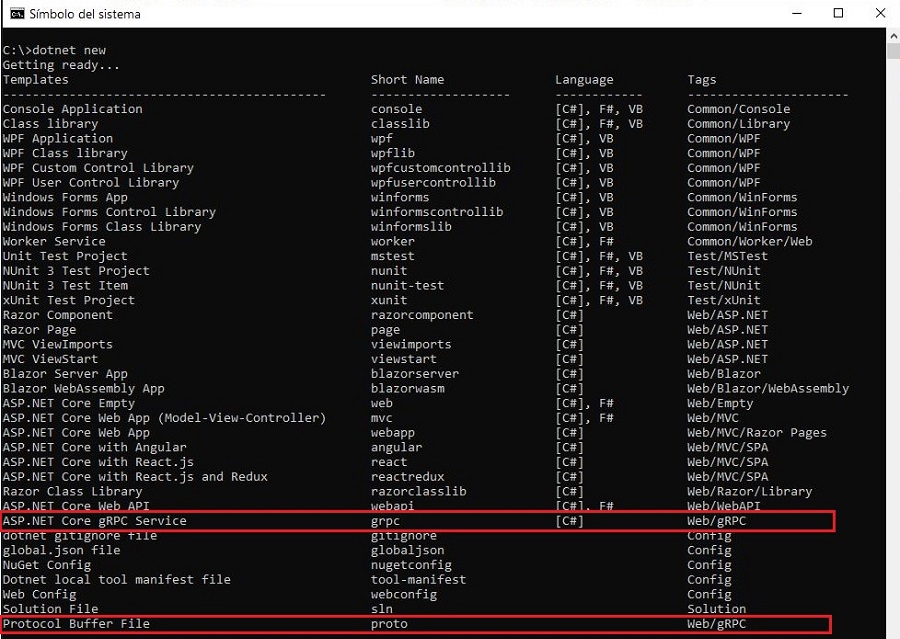The image size is (900, 639).
Task: Minimize the Símbolo del sistema window
Action: coord(797,13)
